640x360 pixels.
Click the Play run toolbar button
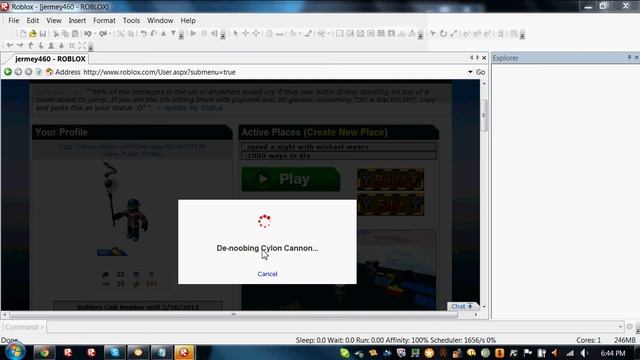[x=193, y=34]
